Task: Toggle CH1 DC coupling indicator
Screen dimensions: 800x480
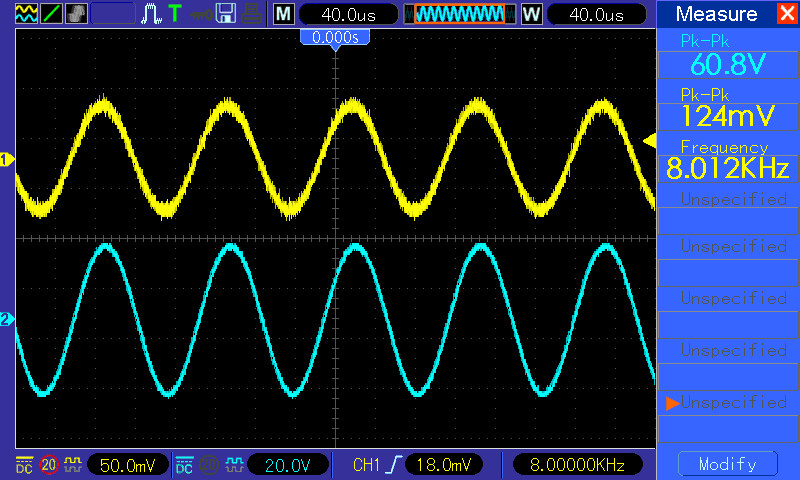Action: tap(24, 464)
